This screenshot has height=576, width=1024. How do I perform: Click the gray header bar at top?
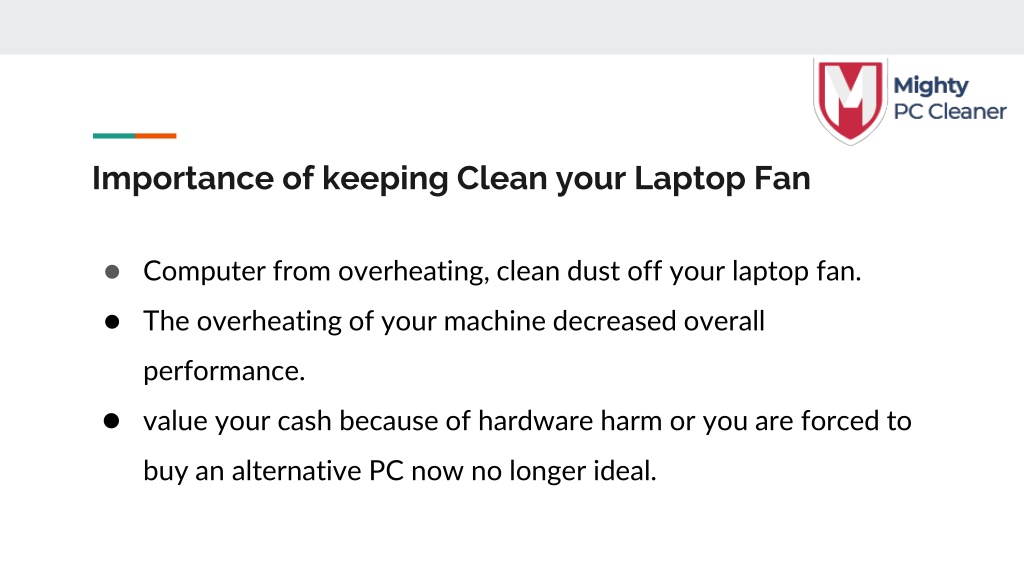[512, 27]
